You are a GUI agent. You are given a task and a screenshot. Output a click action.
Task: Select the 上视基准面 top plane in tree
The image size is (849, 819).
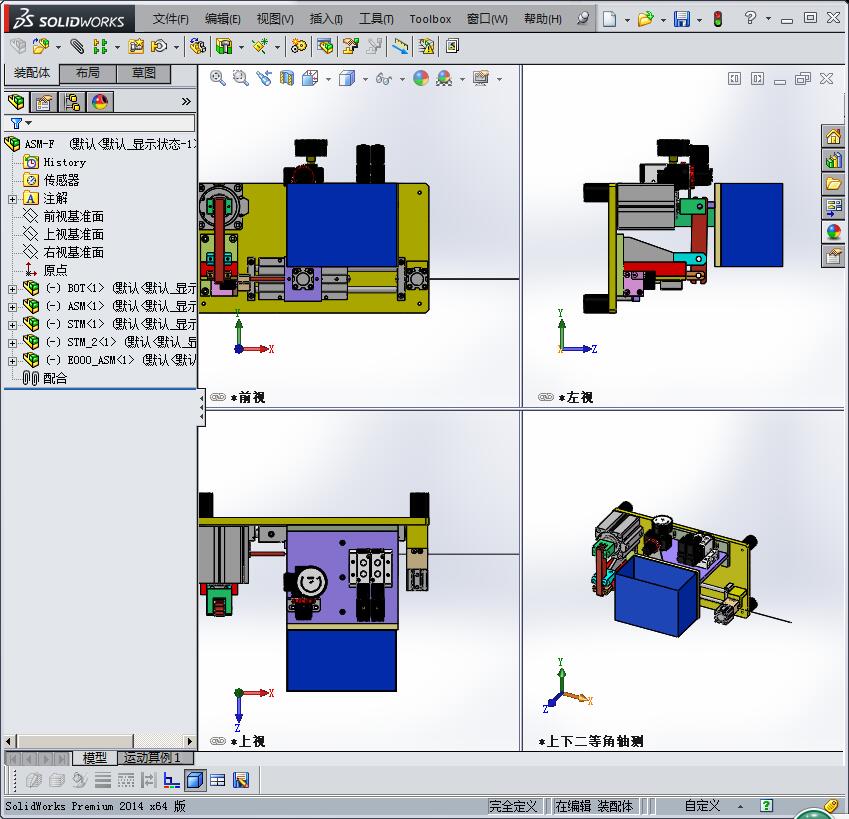[x=74, y=234]
